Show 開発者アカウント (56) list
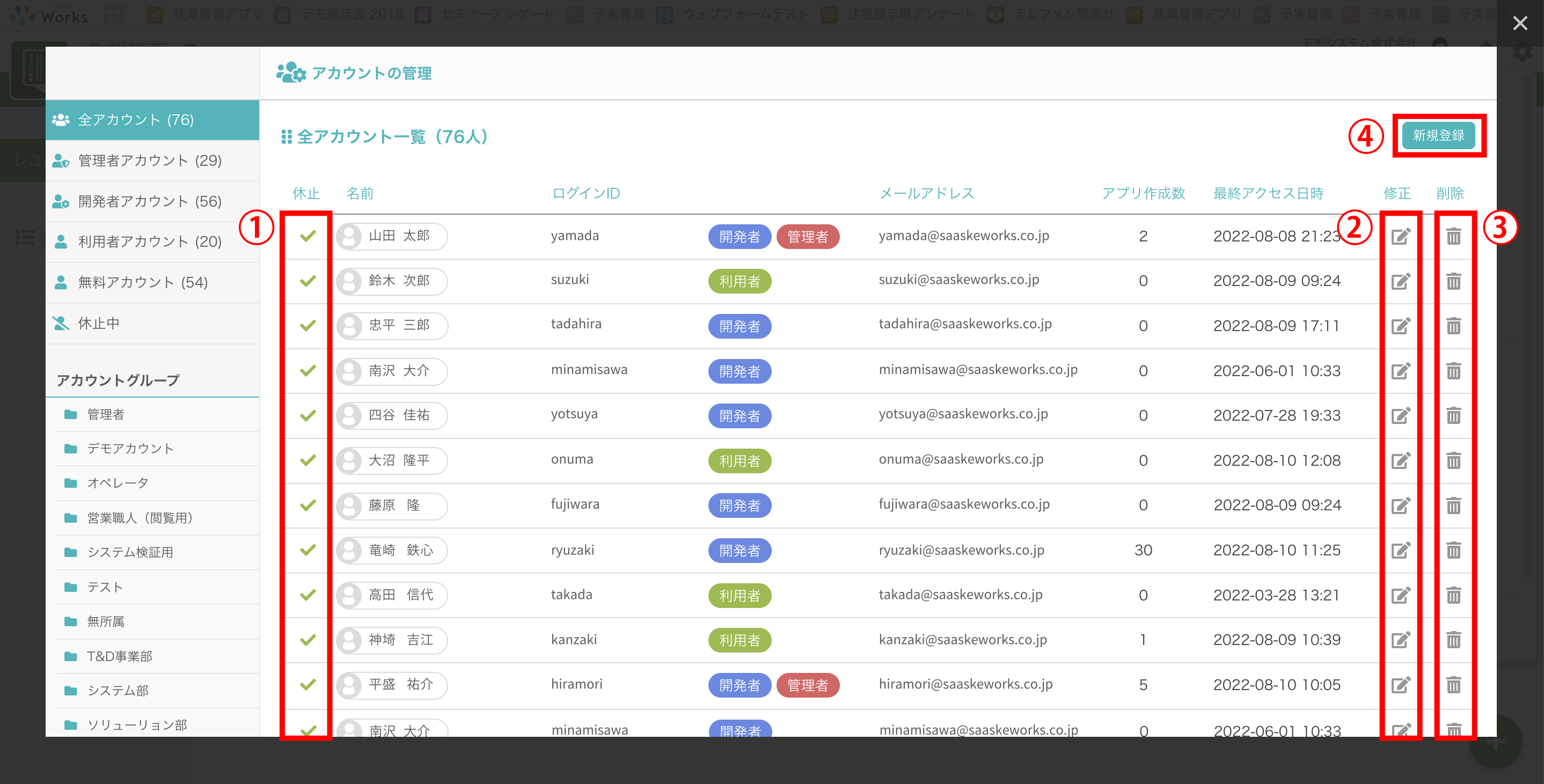The height and width of the screenshot is (784, 1544). [152, 201]
